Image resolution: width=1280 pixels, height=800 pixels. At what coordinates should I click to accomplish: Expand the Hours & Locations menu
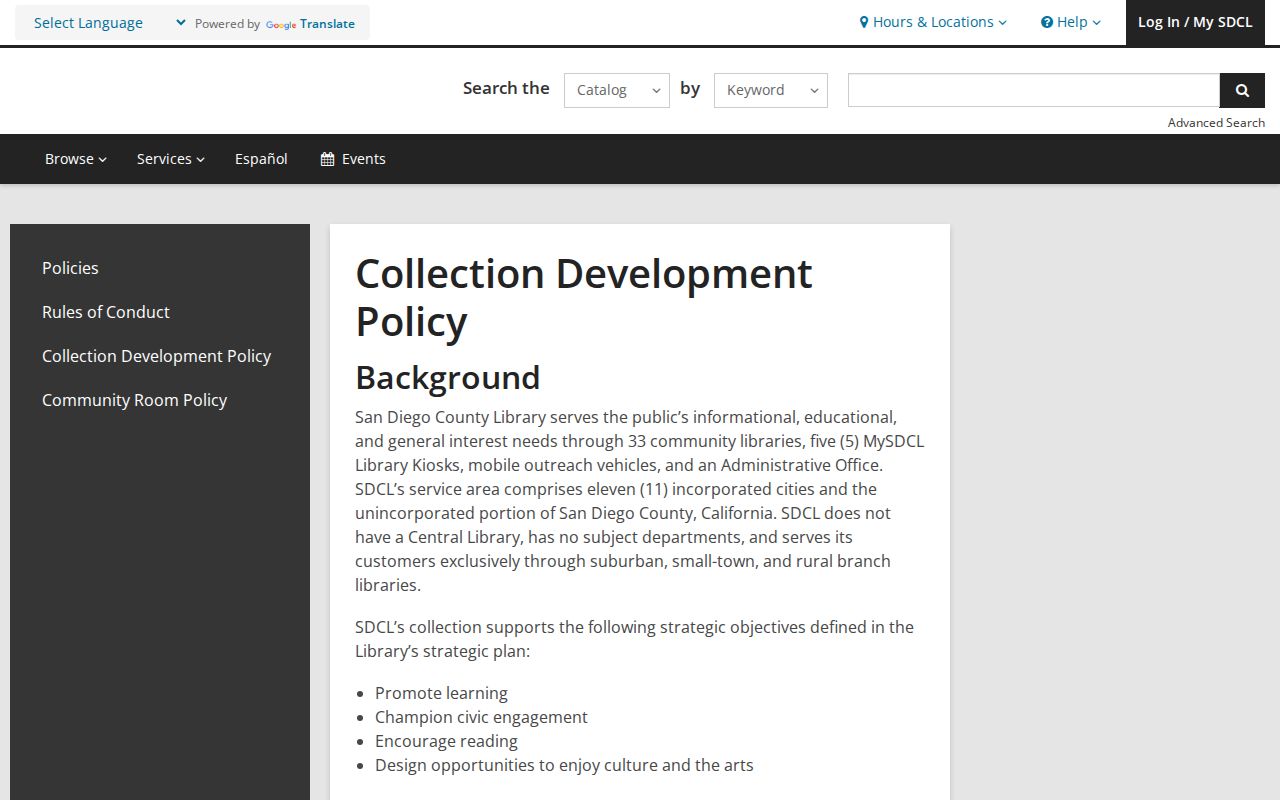pos(933,22)
